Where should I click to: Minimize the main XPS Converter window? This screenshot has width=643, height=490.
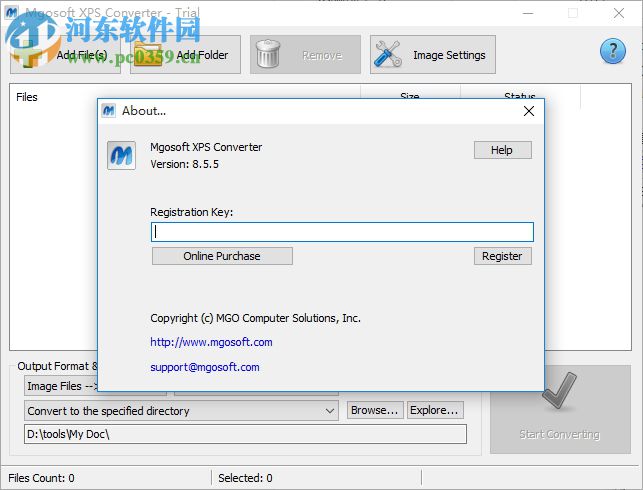(x=528, y=13)
